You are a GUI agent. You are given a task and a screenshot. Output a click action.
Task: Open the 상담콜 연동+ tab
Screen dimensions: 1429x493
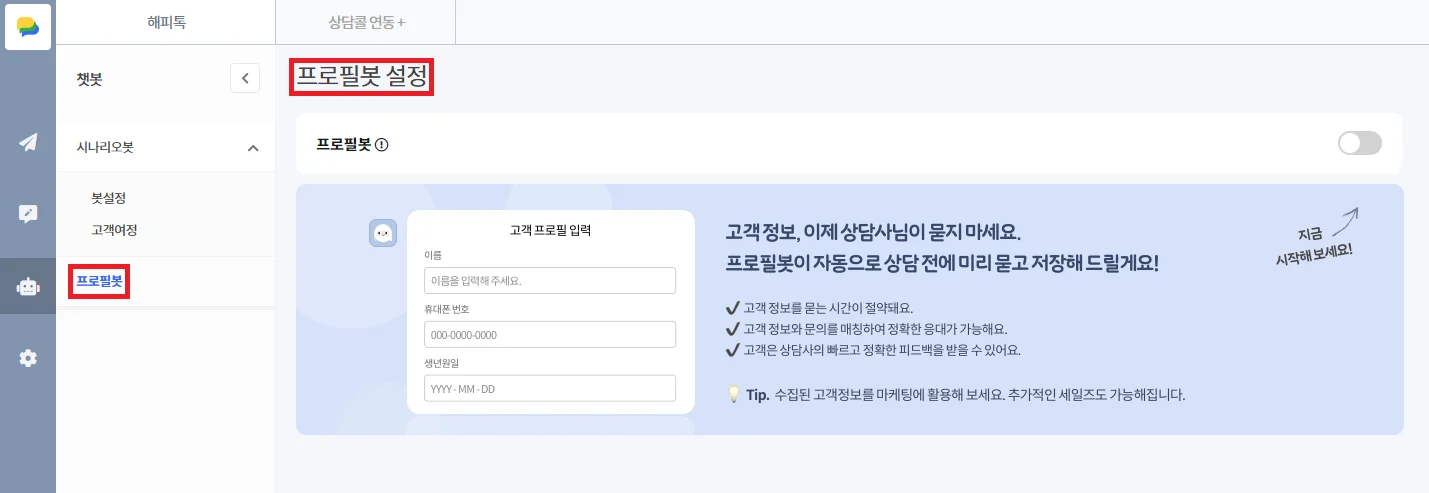pyautogui.click(x=366, y=22)
